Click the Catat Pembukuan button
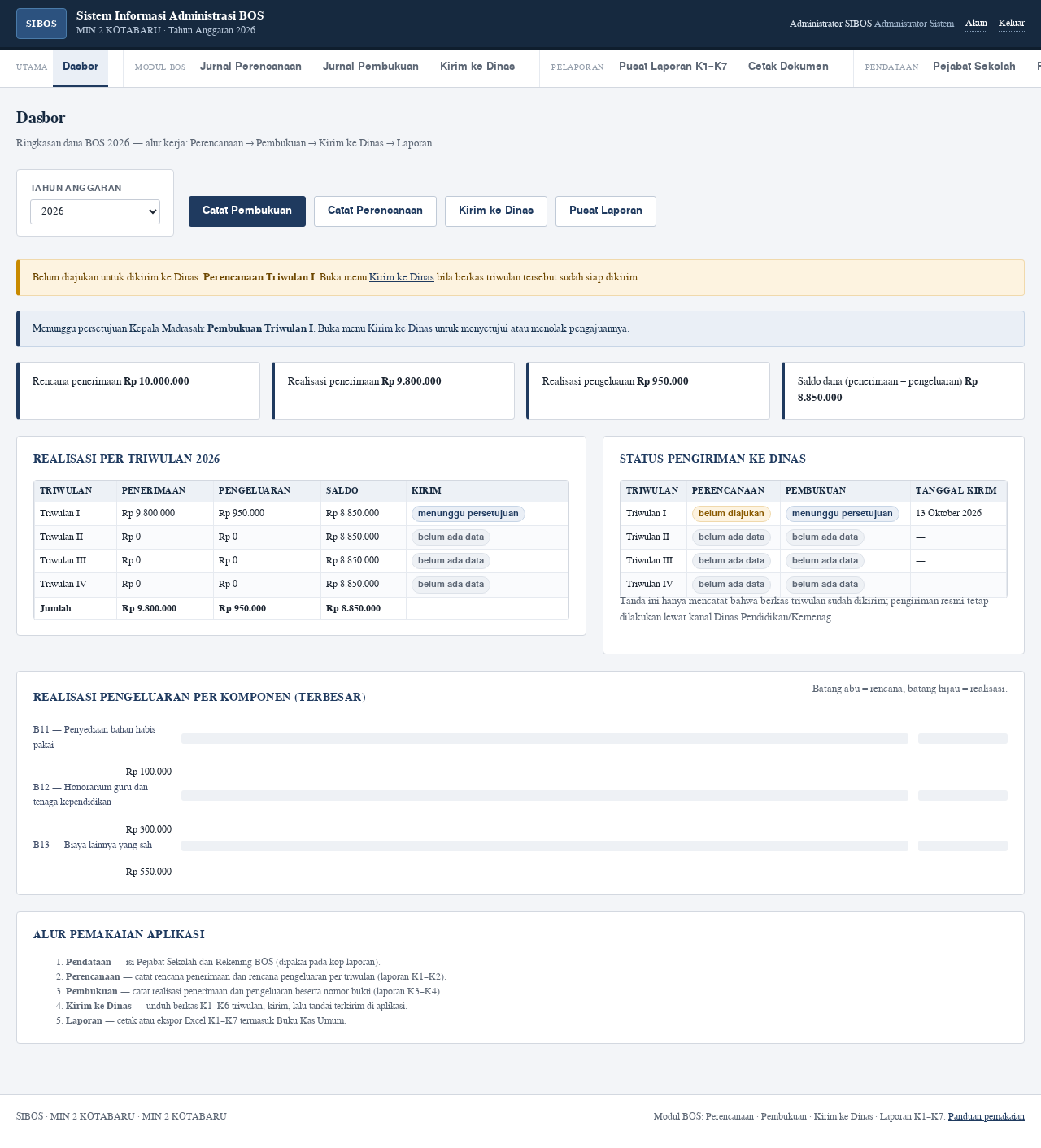Screen dimensions: 1041x1148 click(x=247, y=211)
